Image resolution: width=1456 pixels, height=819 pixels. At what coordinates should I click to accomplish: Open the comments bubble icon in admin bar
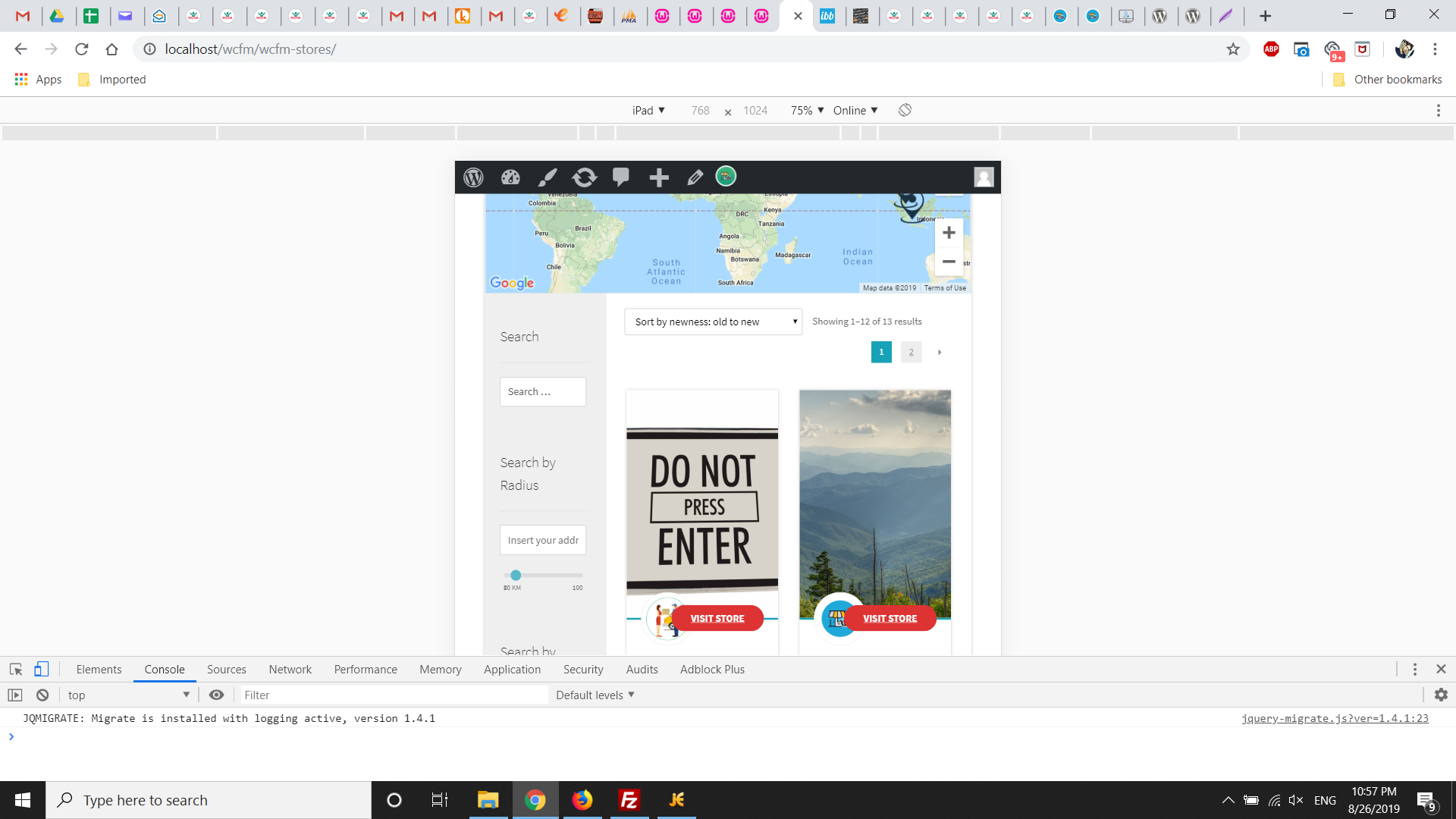[621, 177]
